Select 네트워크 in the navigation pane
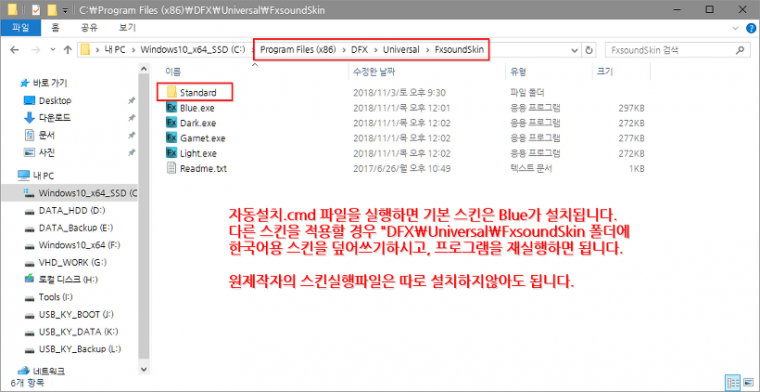Image resolution: width=760 pixels, height=392 pixels. pos(48,372)
